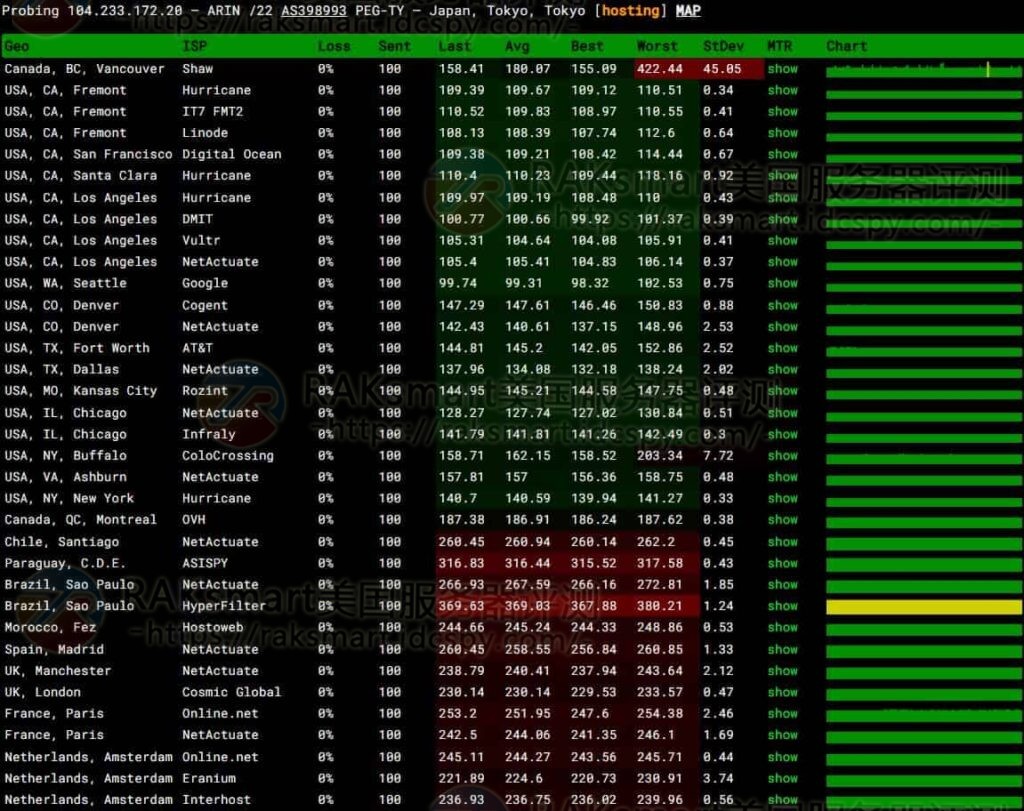Select the 422.44 worst value cell
1024x811 pixels.
(660, 69)
